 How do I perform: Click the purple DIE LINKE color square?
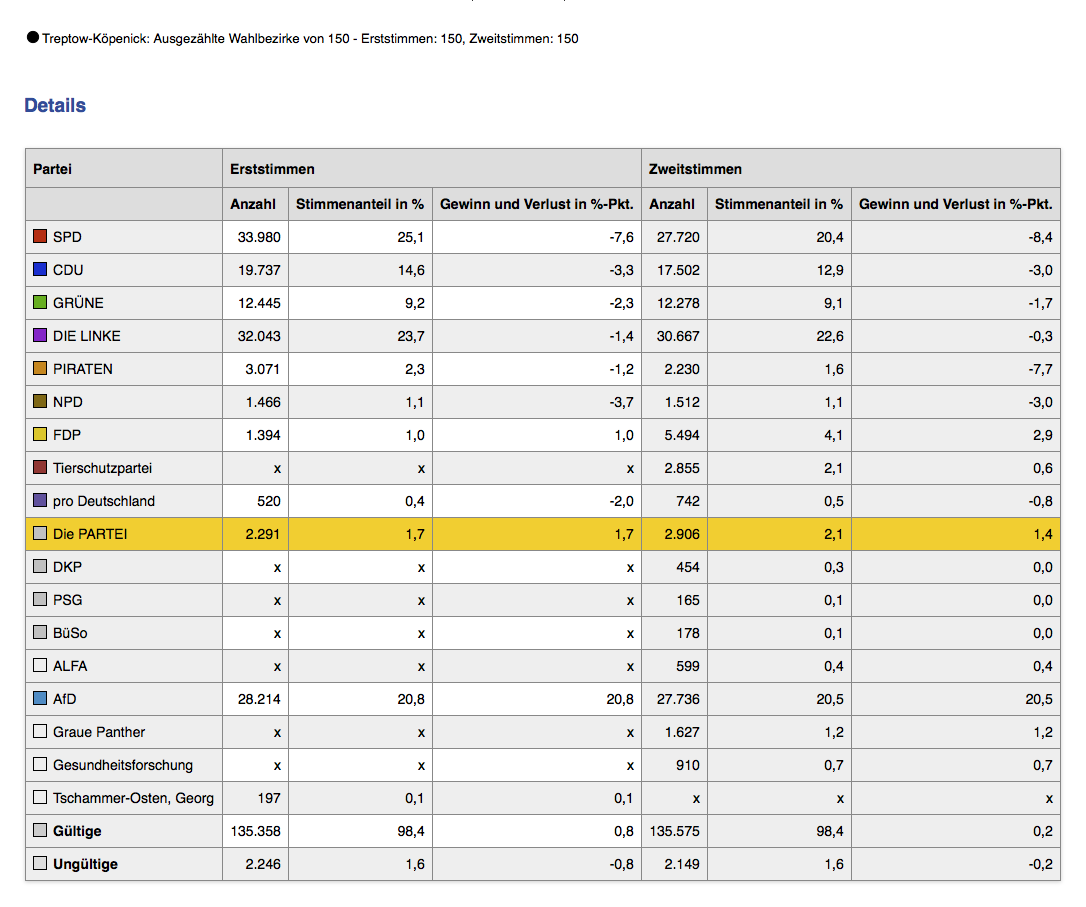coord(40,336)
